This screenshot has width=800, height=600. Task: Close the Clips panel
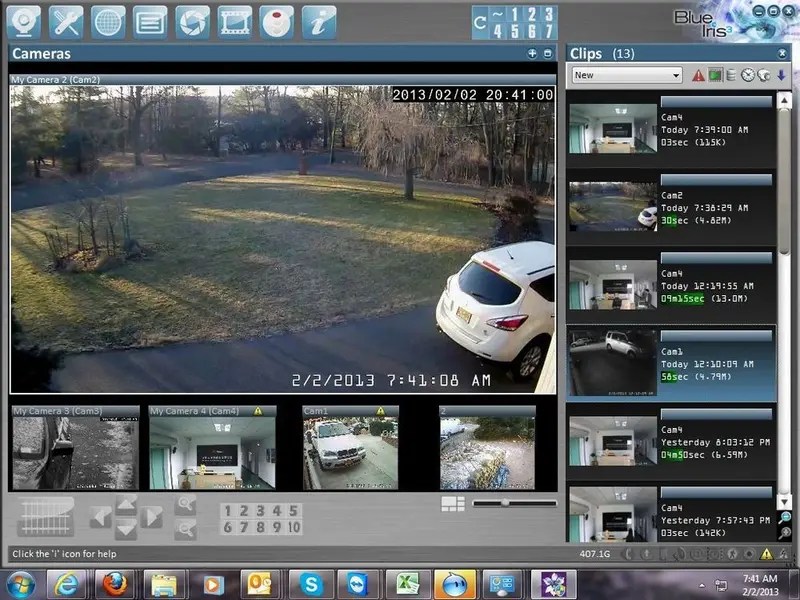click(x=782, y=54)
